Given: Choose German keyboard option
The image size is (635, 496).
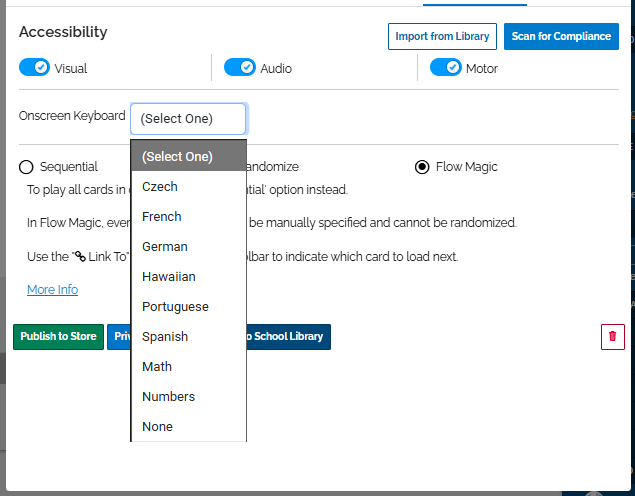Looking at the screenshot, I should 189,247.
